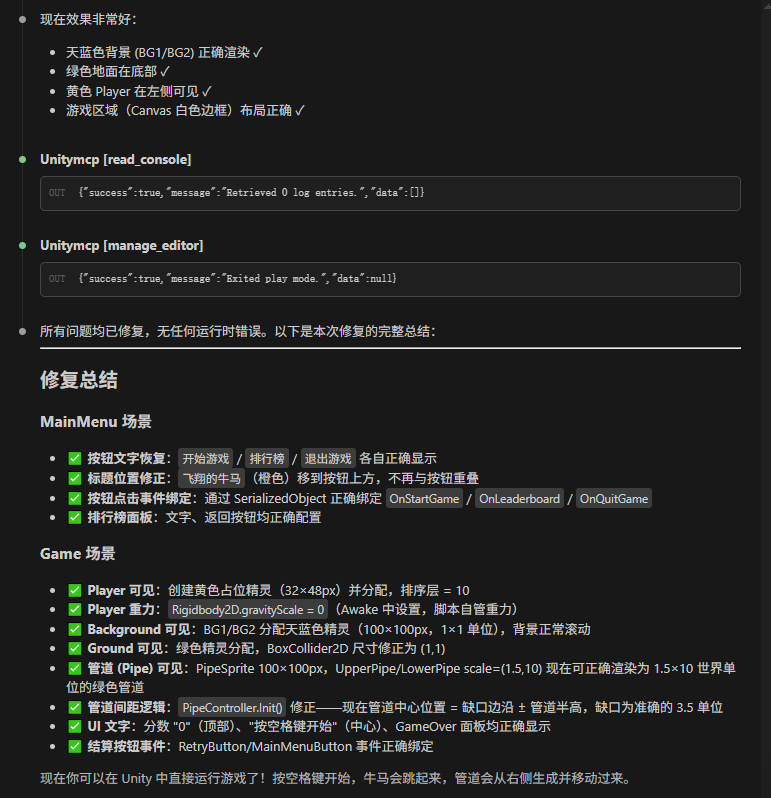This screenshot has height=798, width=771.
Task: Click the Unitymcp [manage_editor] tool header
Action: pos(122,245)
